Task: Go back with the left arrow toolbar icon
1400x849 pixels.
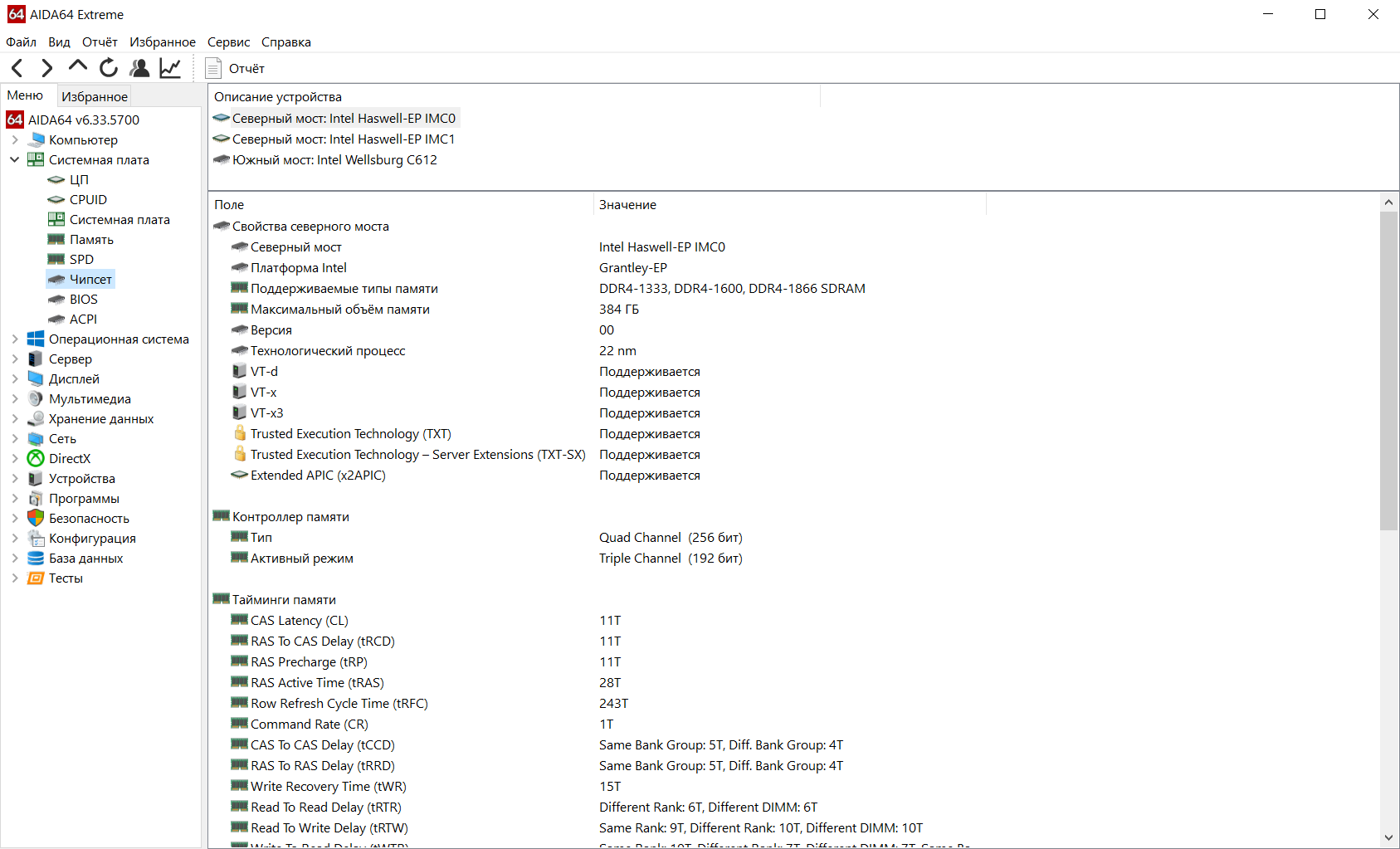Action: (17, 68)
